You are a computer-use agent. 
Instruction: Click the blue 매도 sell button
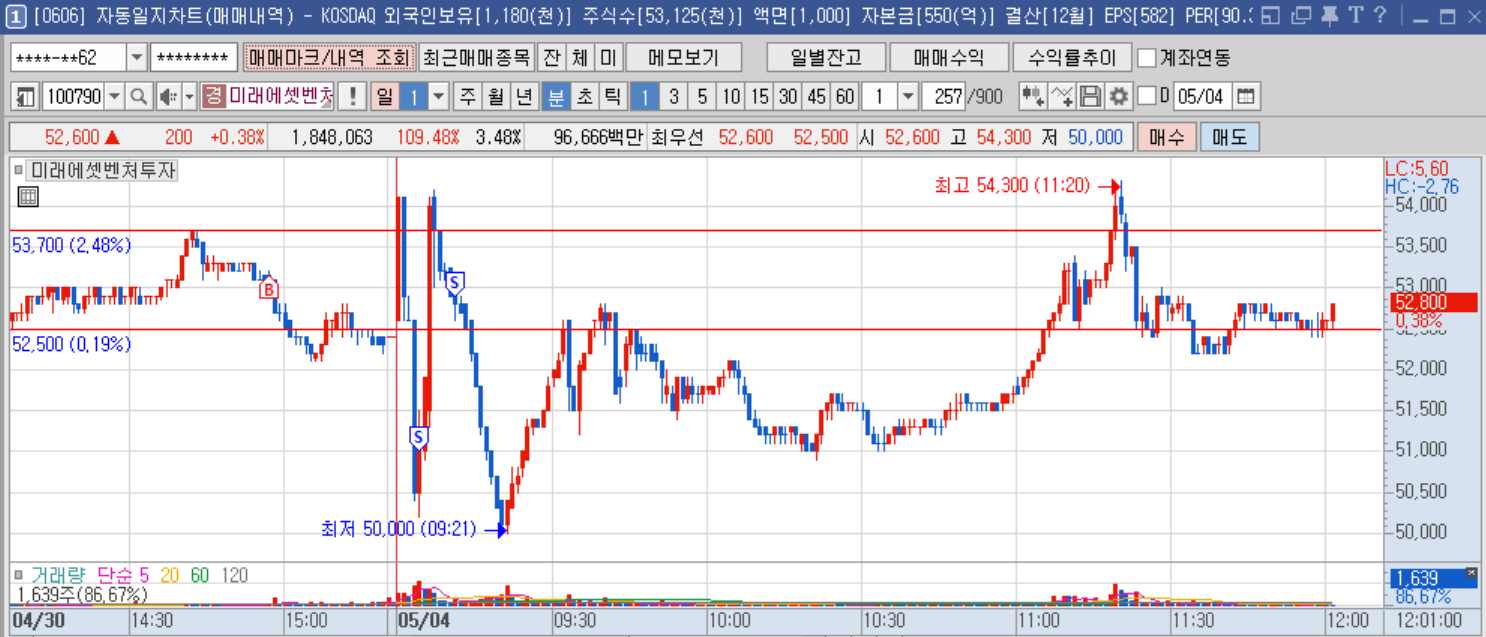point(1229,137)
